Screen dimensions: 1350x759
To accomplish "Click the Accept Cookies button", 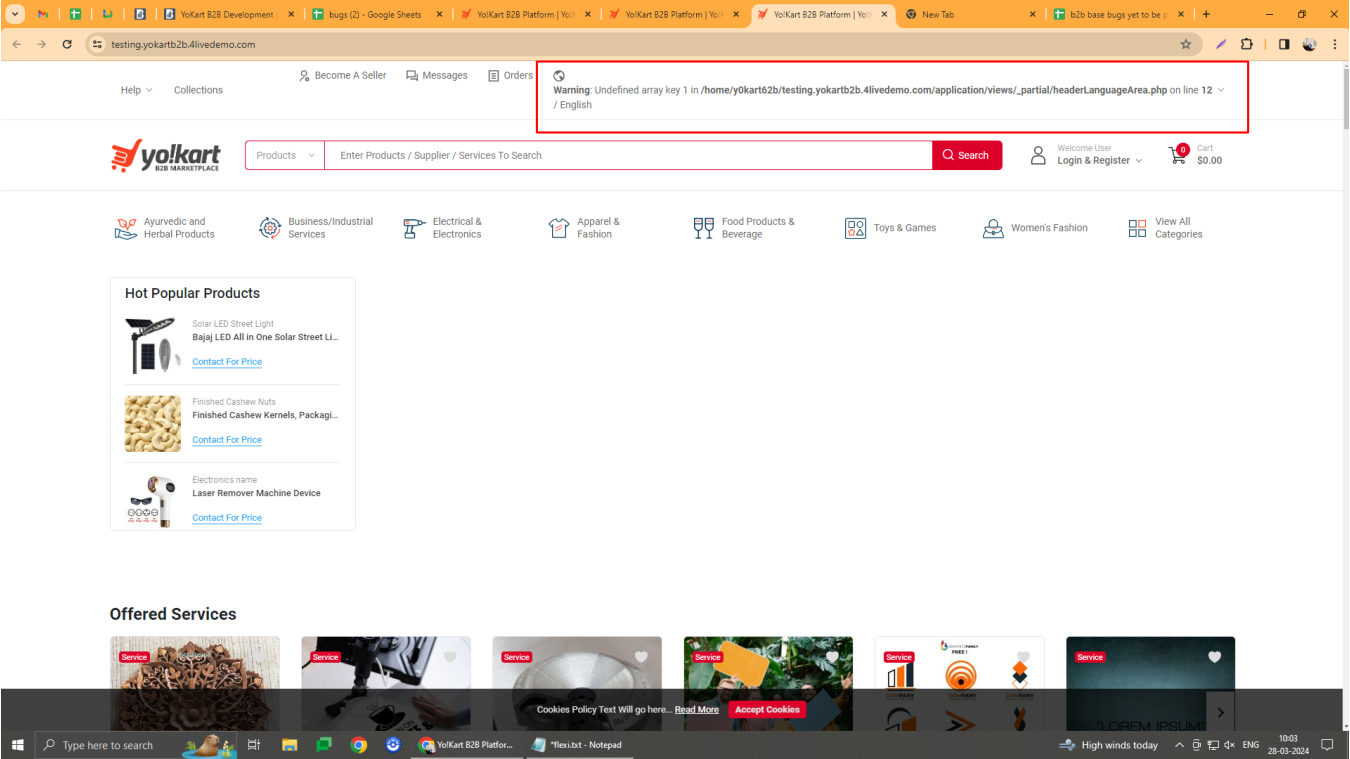I will tap(766, 709).
